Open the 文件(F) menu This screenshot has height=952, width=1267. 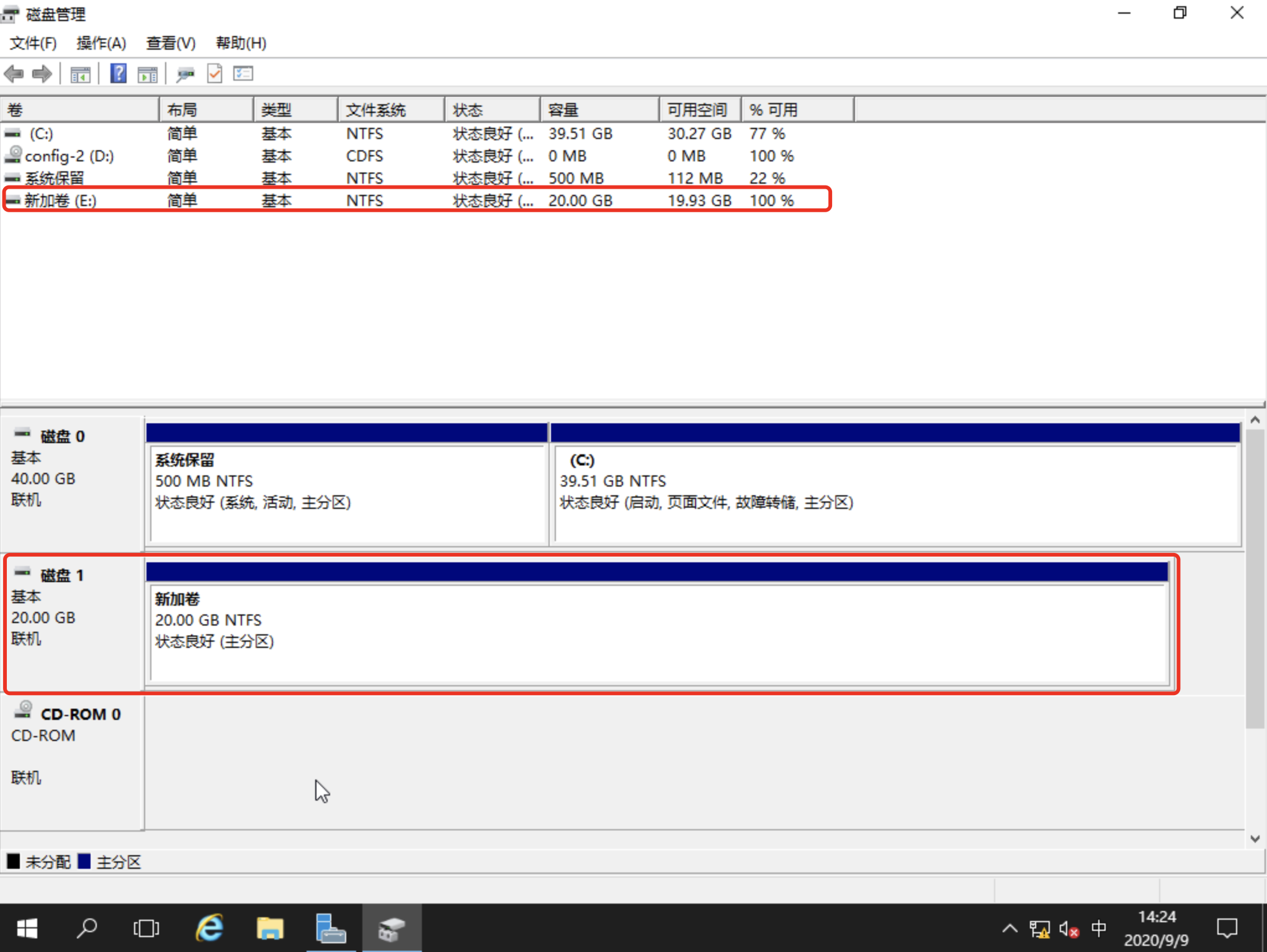[x=34, y=43]
